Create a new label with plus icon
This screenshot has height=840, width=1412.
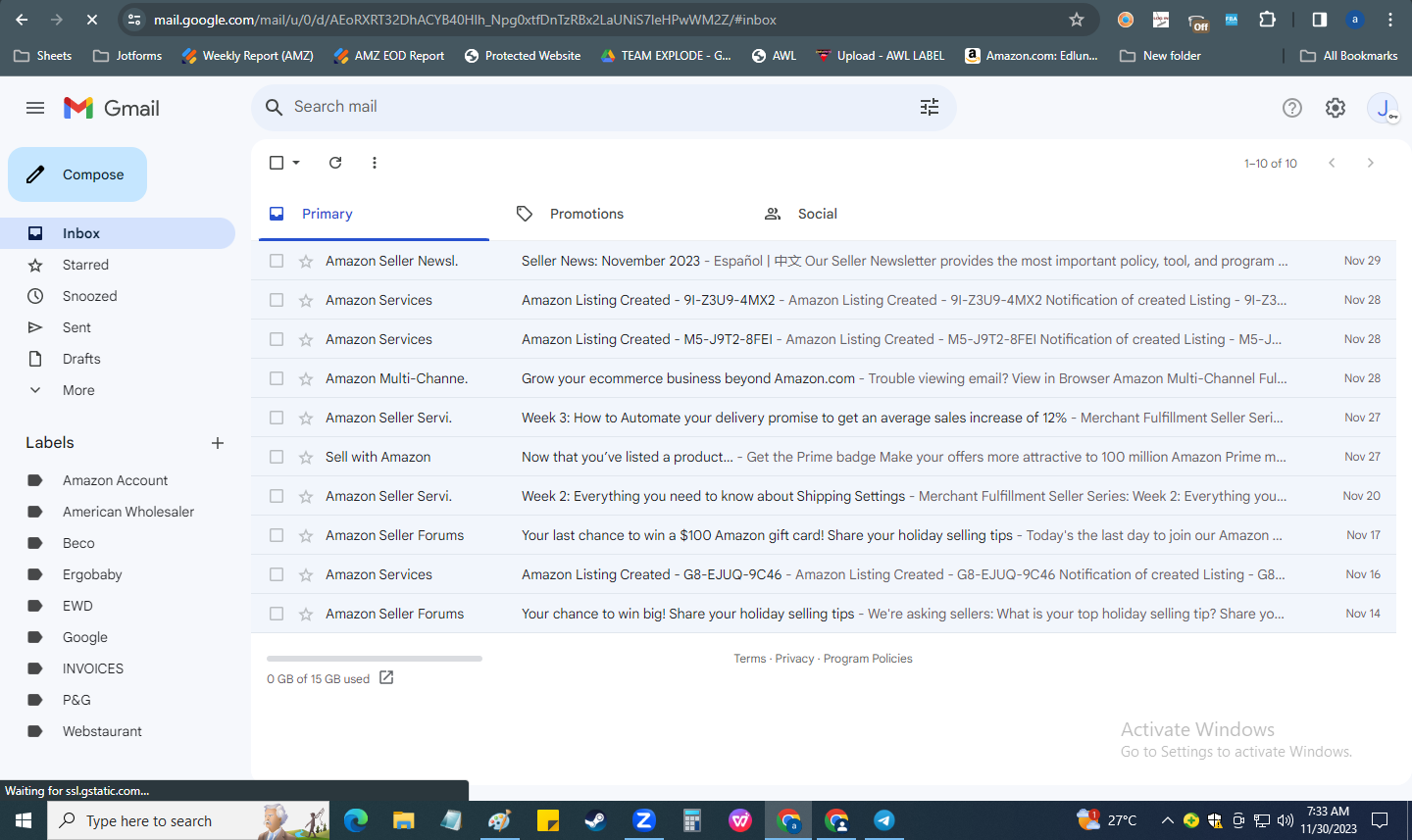(x=218, y=443)
